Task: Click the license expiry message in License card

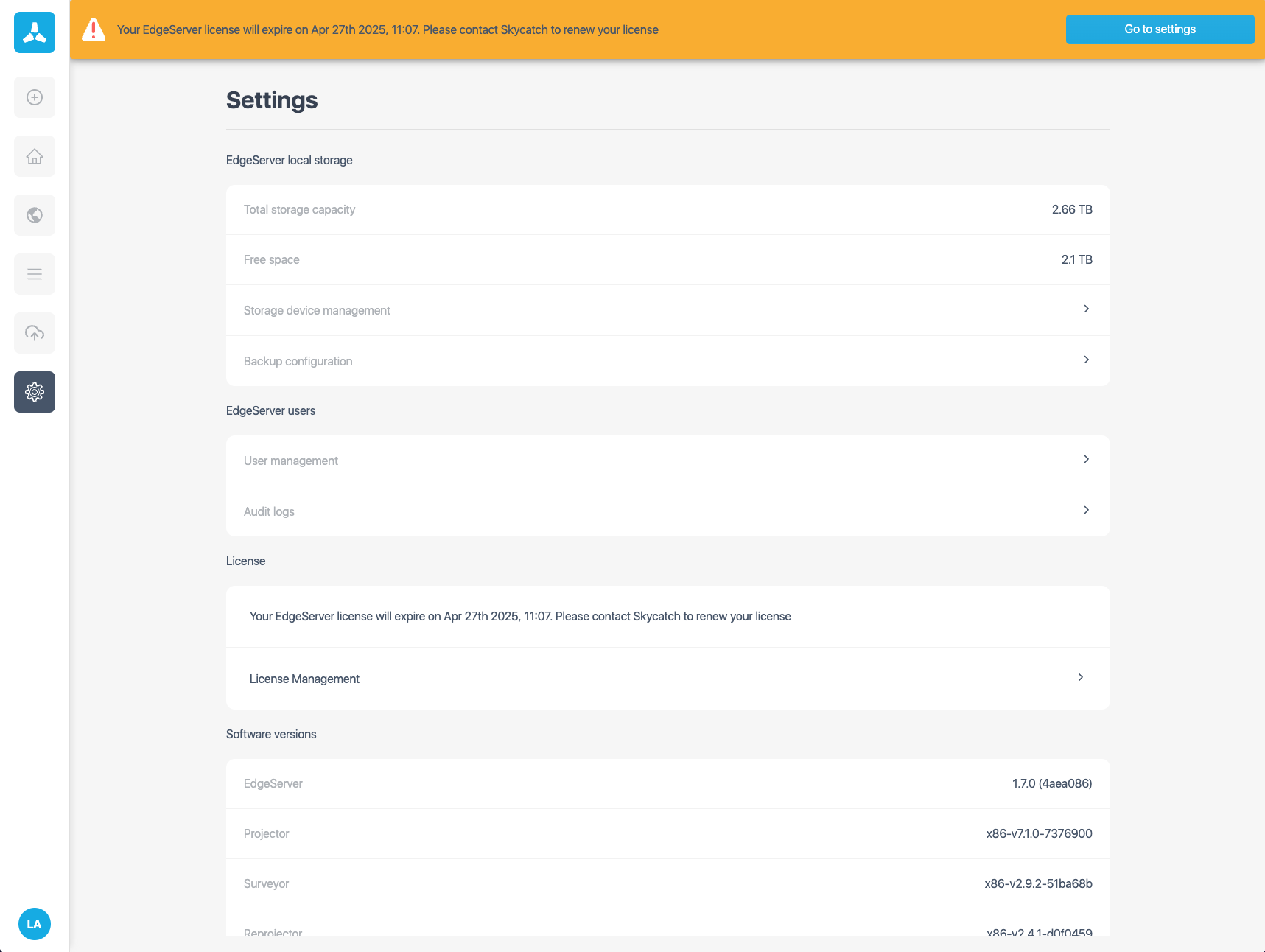Action: (x=520, y=616)
